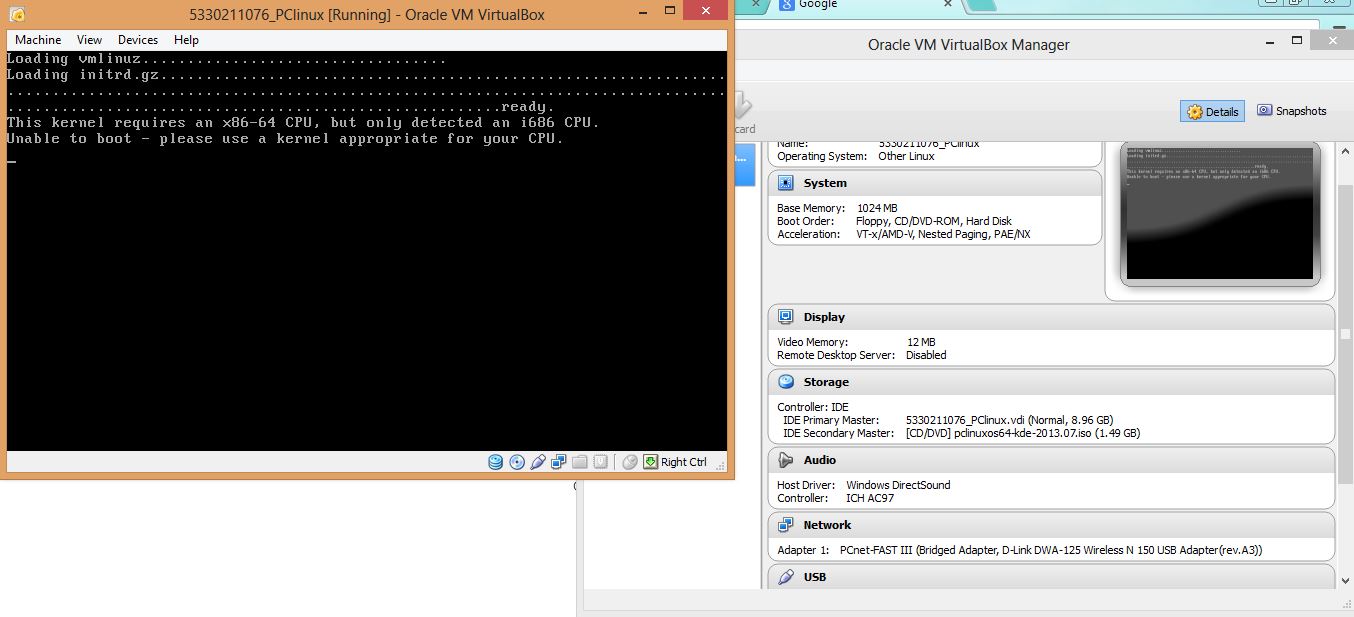The image size is (1354, 617).
Task: Click the VirtualBox icon in the VM window title bar
Action: point(15,14)
